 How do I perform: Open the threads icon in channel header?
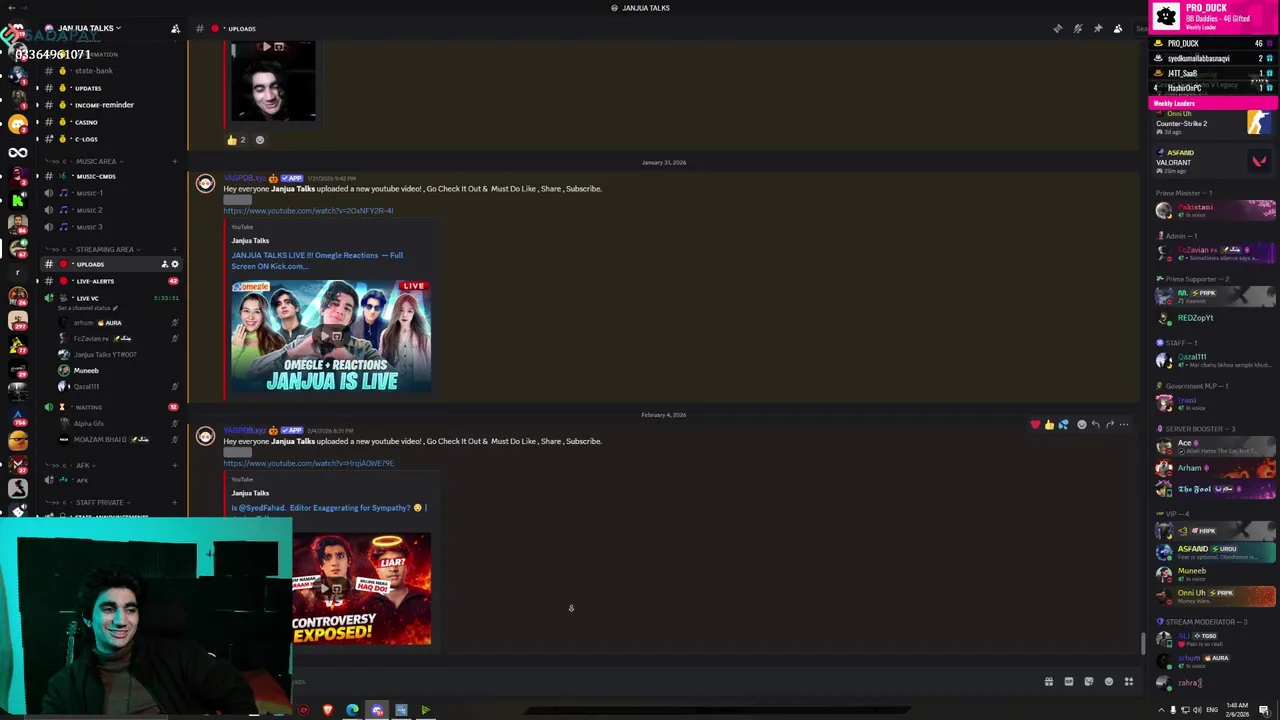tap(1057, 28)
